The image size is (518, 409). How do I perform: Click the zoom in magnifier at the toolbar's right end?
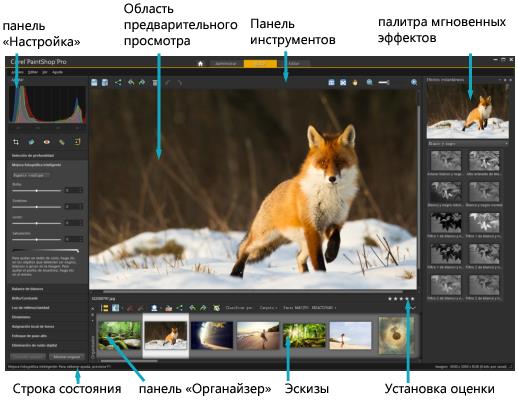click(414, 82)
